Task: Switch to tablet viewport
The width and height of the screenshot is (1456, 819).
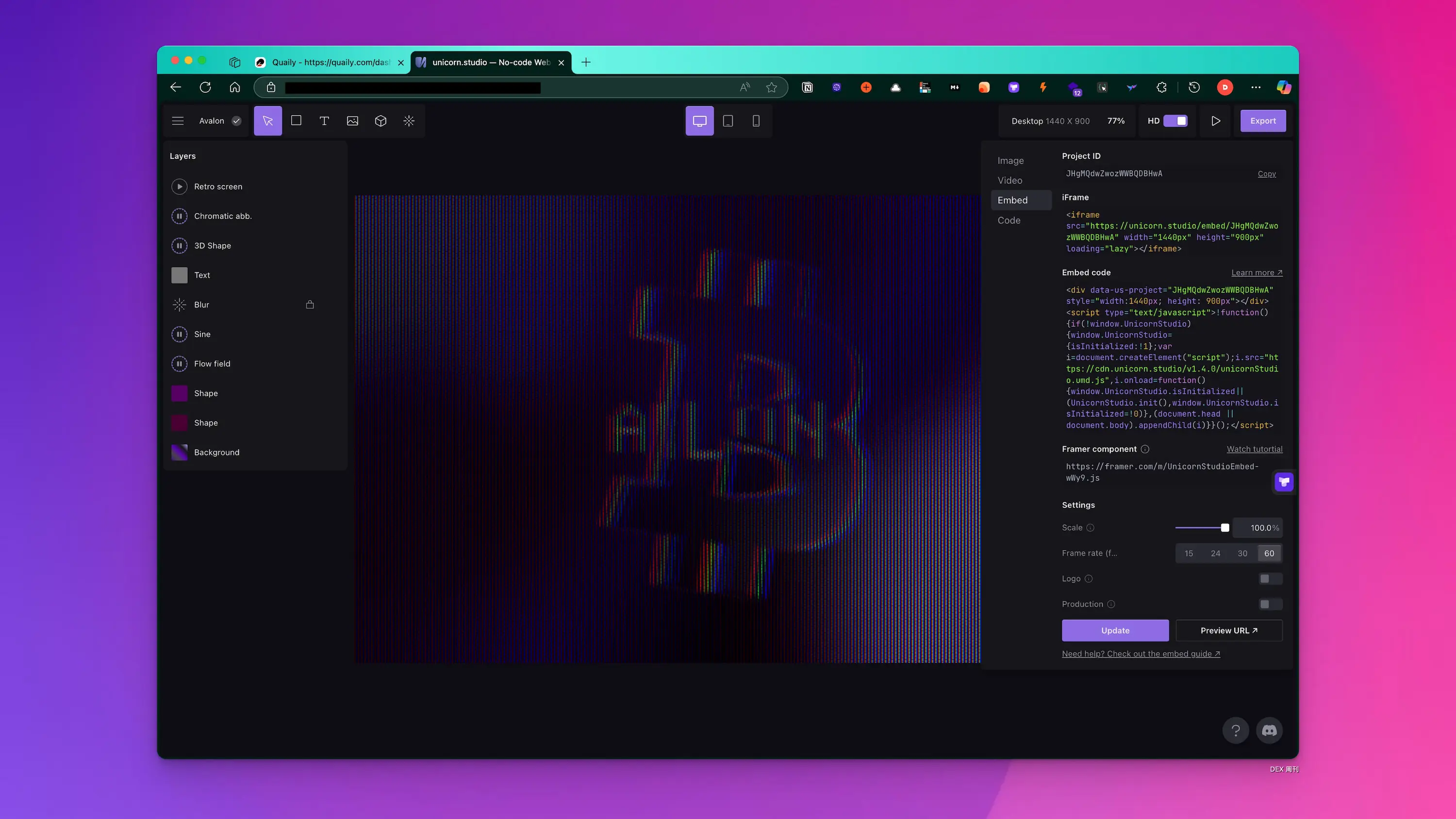Action: tap(728, 121)
